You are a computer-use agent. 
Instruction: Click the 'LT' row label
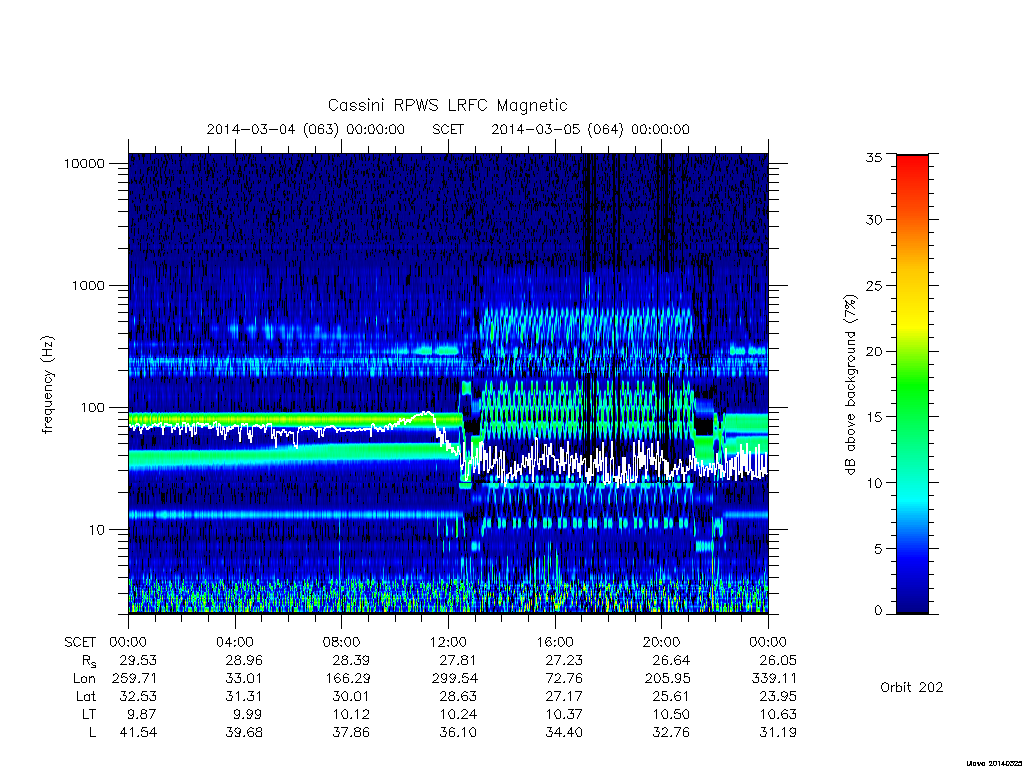(88, 714)
